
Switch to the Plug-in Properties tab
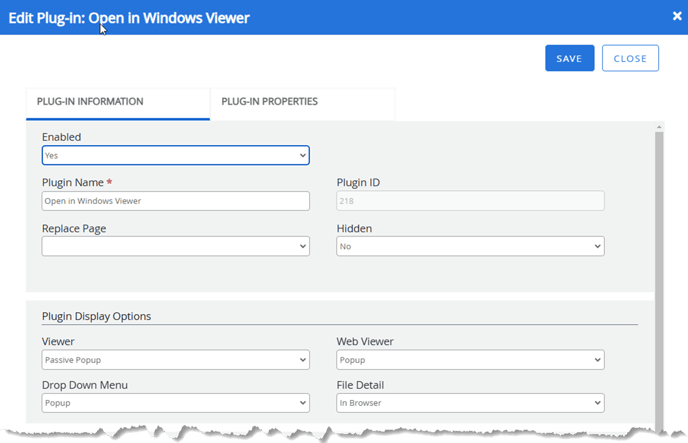(269, 102)
